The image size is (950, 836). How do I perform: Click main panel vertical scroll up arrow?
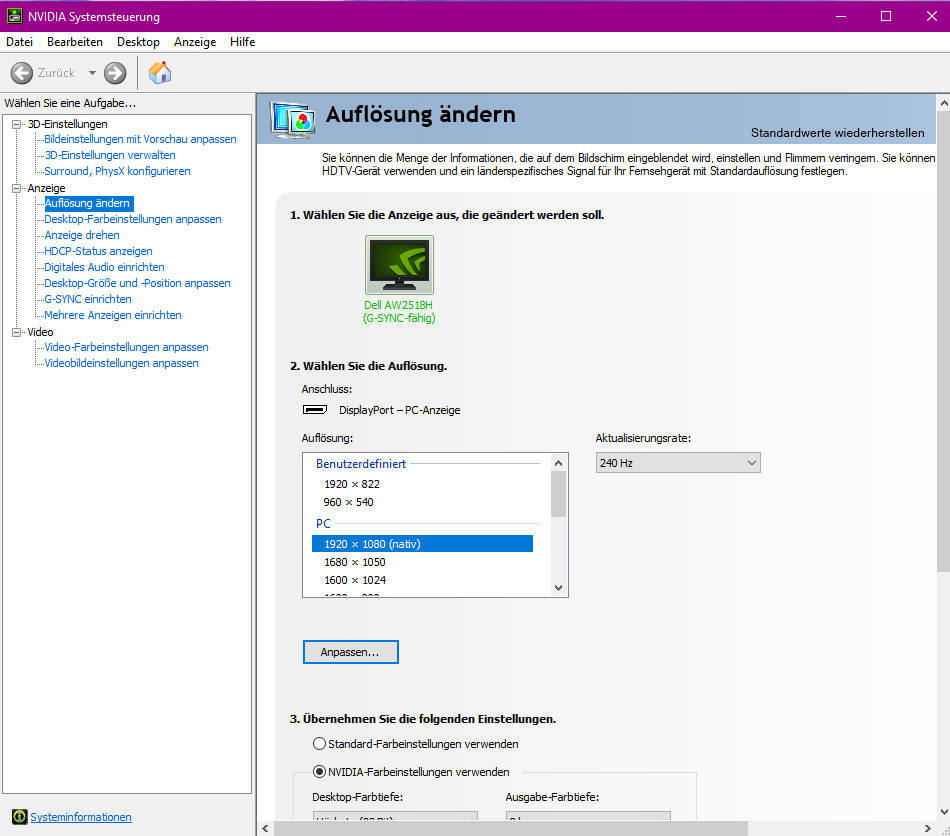943,104
